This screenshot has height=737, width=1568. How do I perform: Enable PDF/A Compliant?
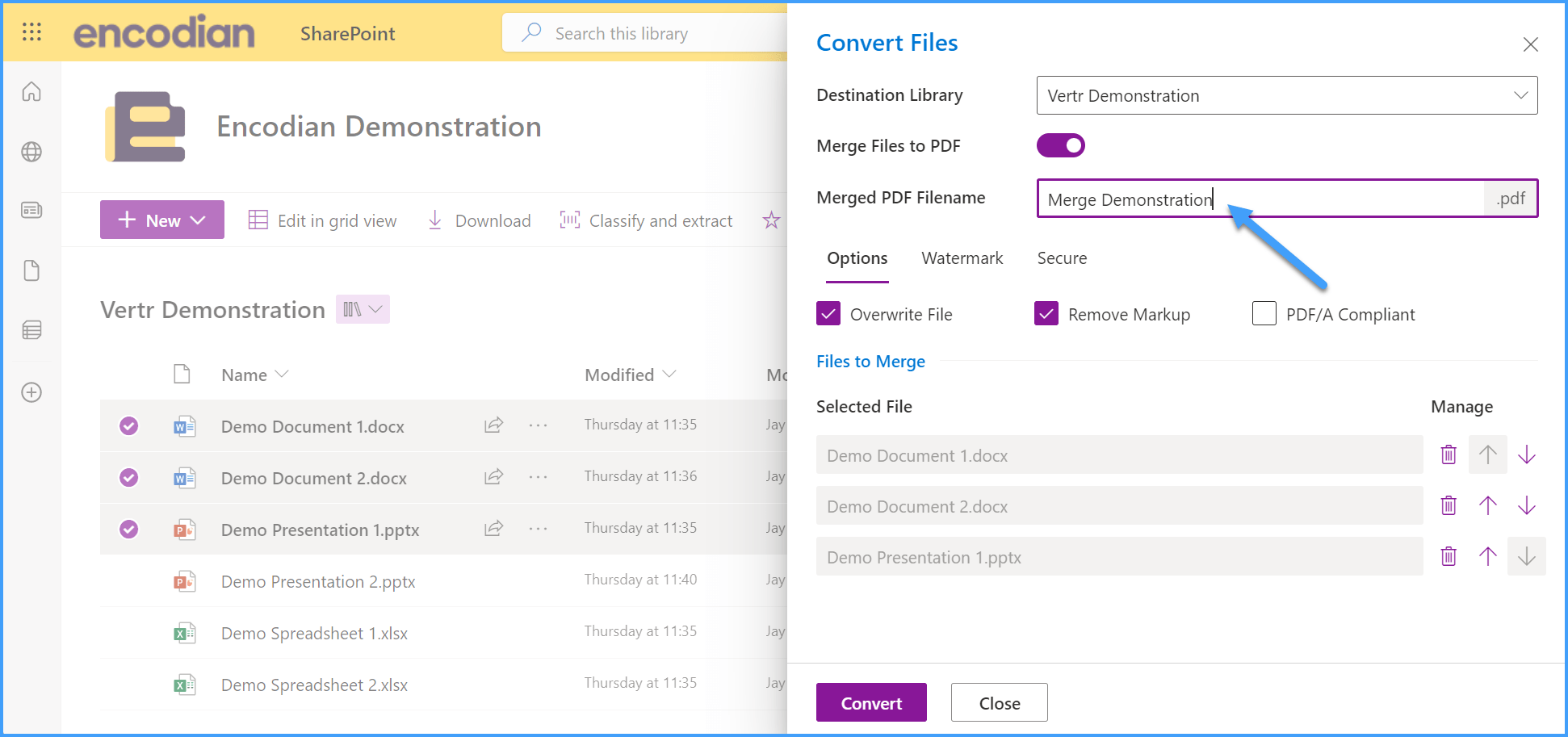coord(1264,313)
